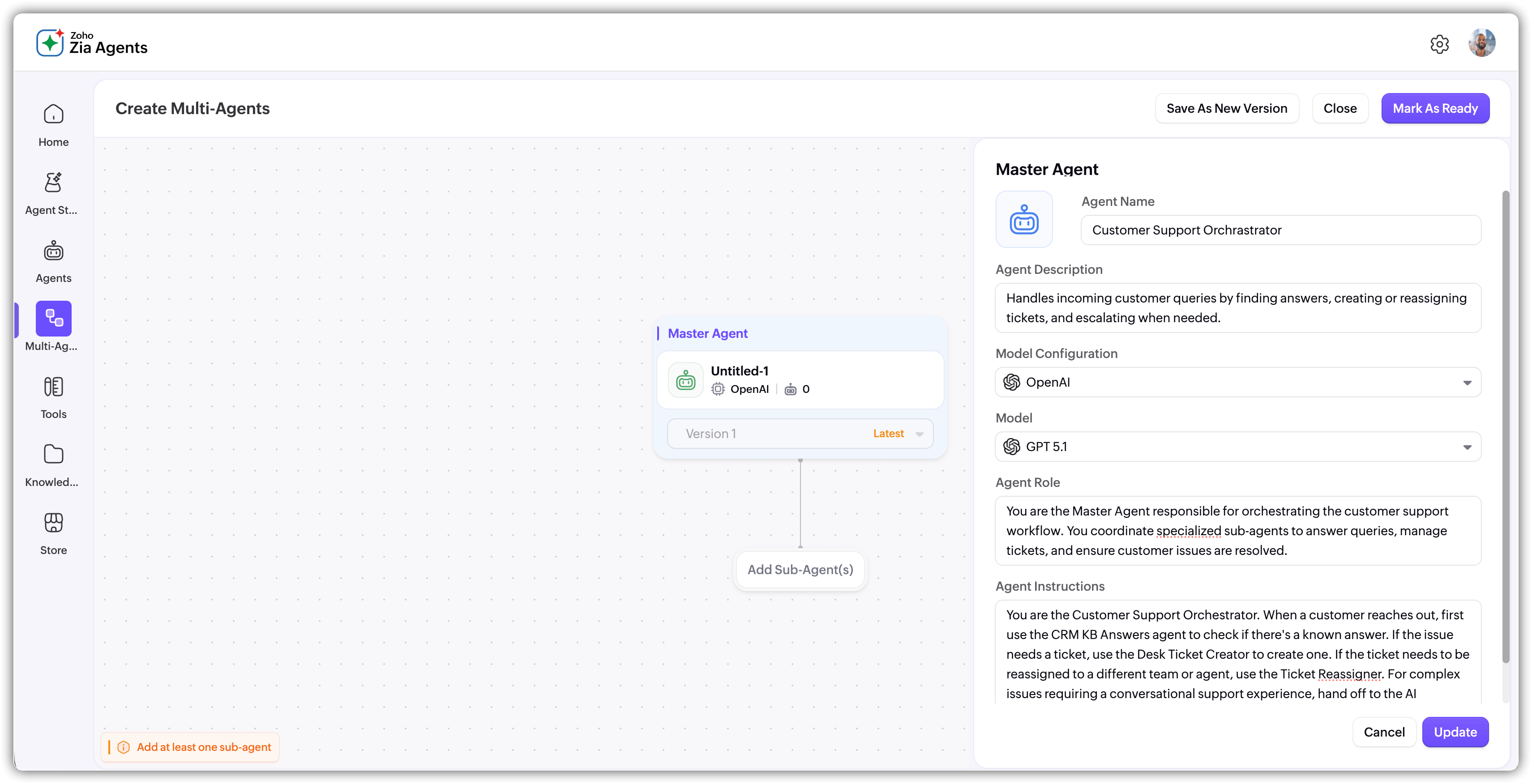The image size is (1532, 784).
Task: Open the Home sidebar icon
Action: (54, 114)
